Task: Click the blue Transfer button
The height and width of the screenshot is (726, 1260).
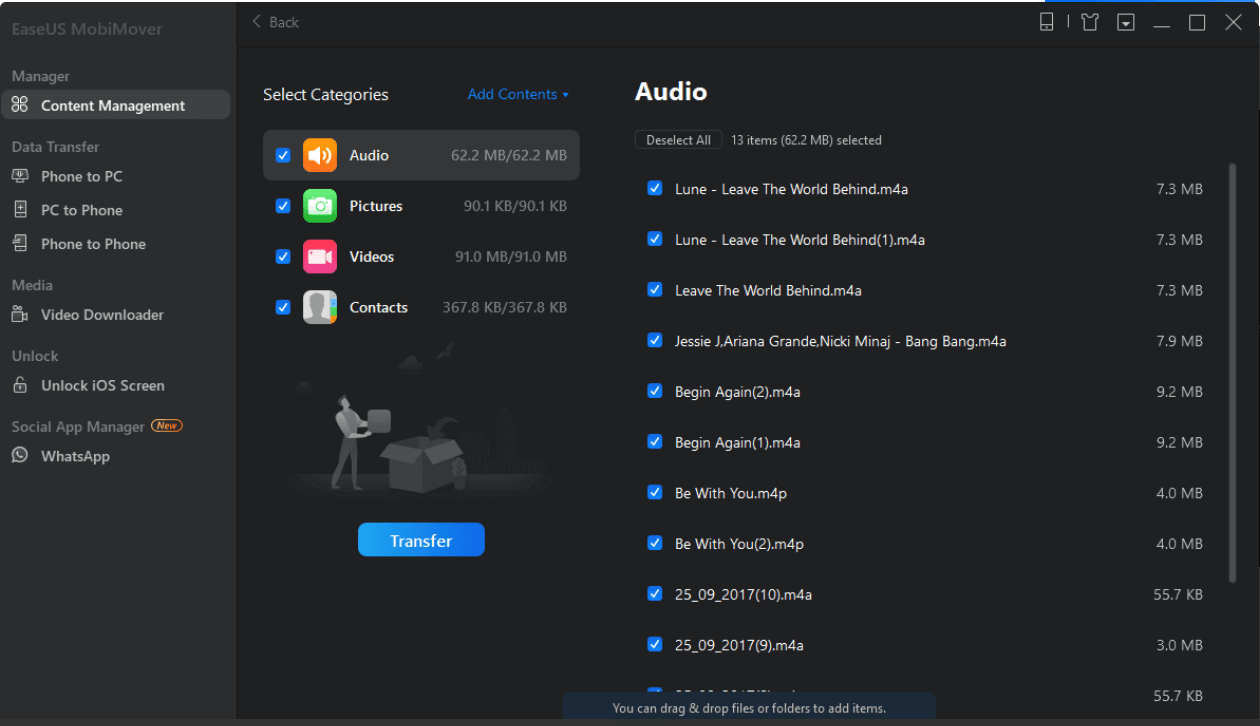Action: coord(421,540)
